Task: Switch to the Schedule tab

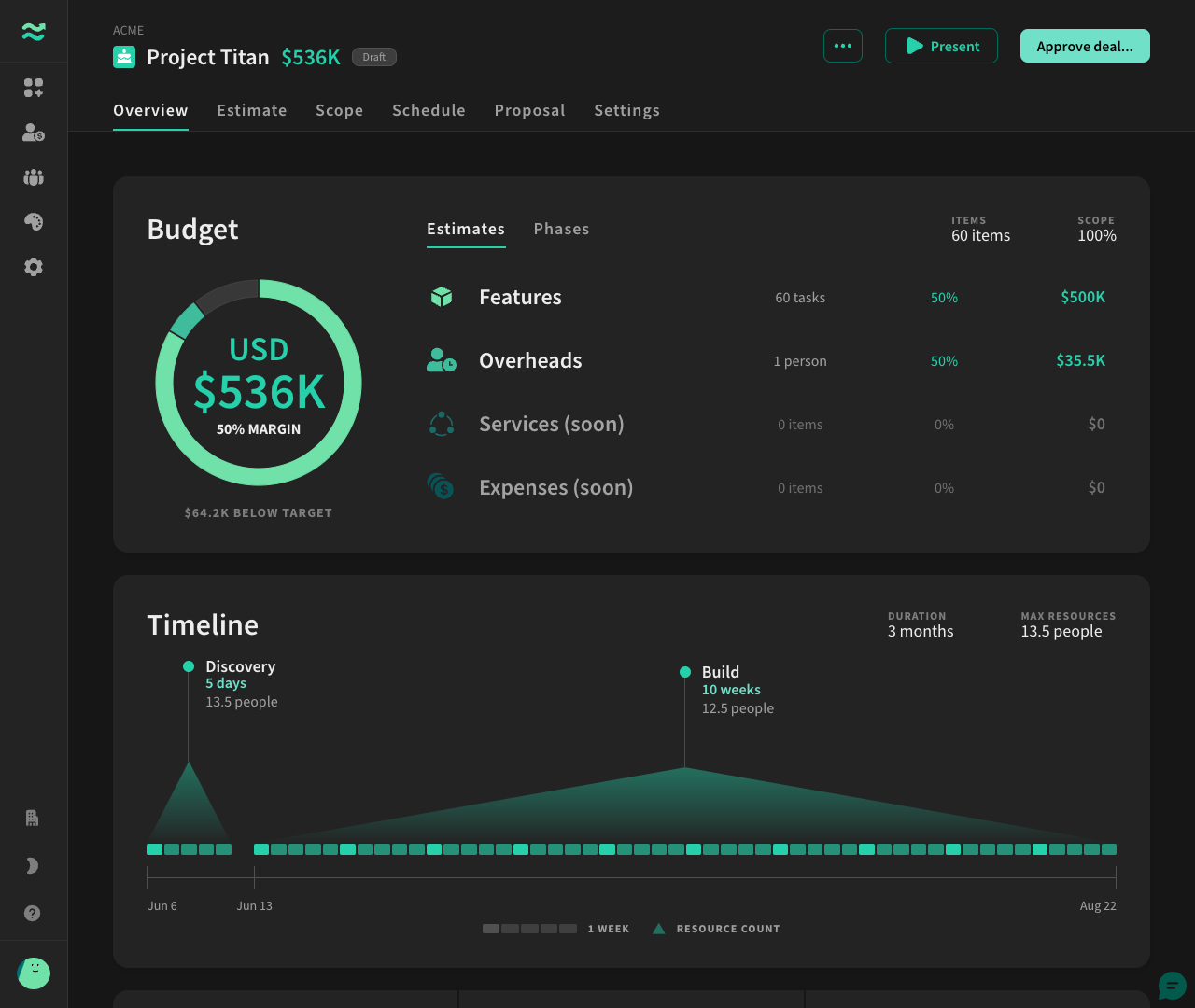Action: 429,110
